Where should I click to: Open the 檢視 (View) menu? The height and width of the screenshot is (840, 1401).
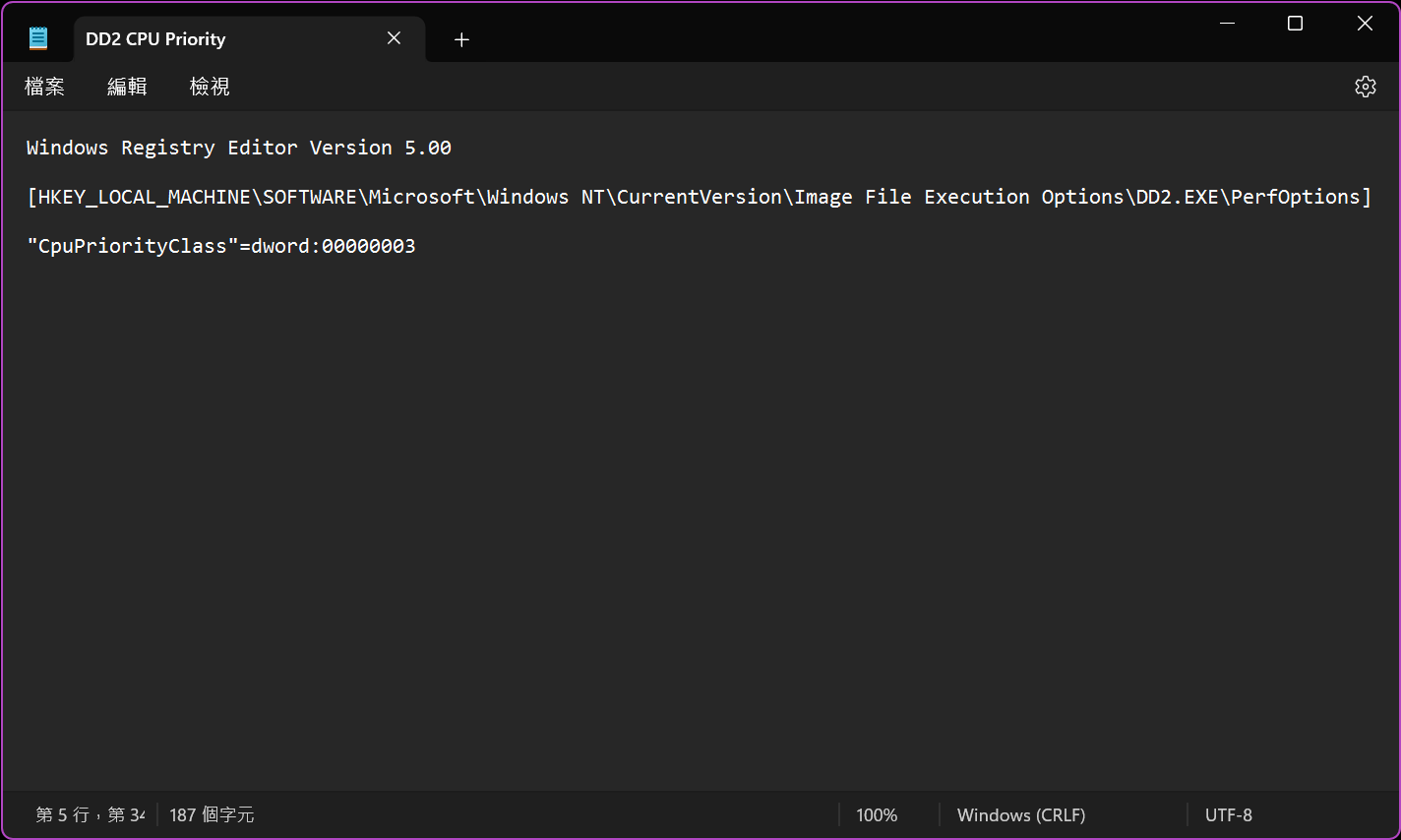[210, 87]
